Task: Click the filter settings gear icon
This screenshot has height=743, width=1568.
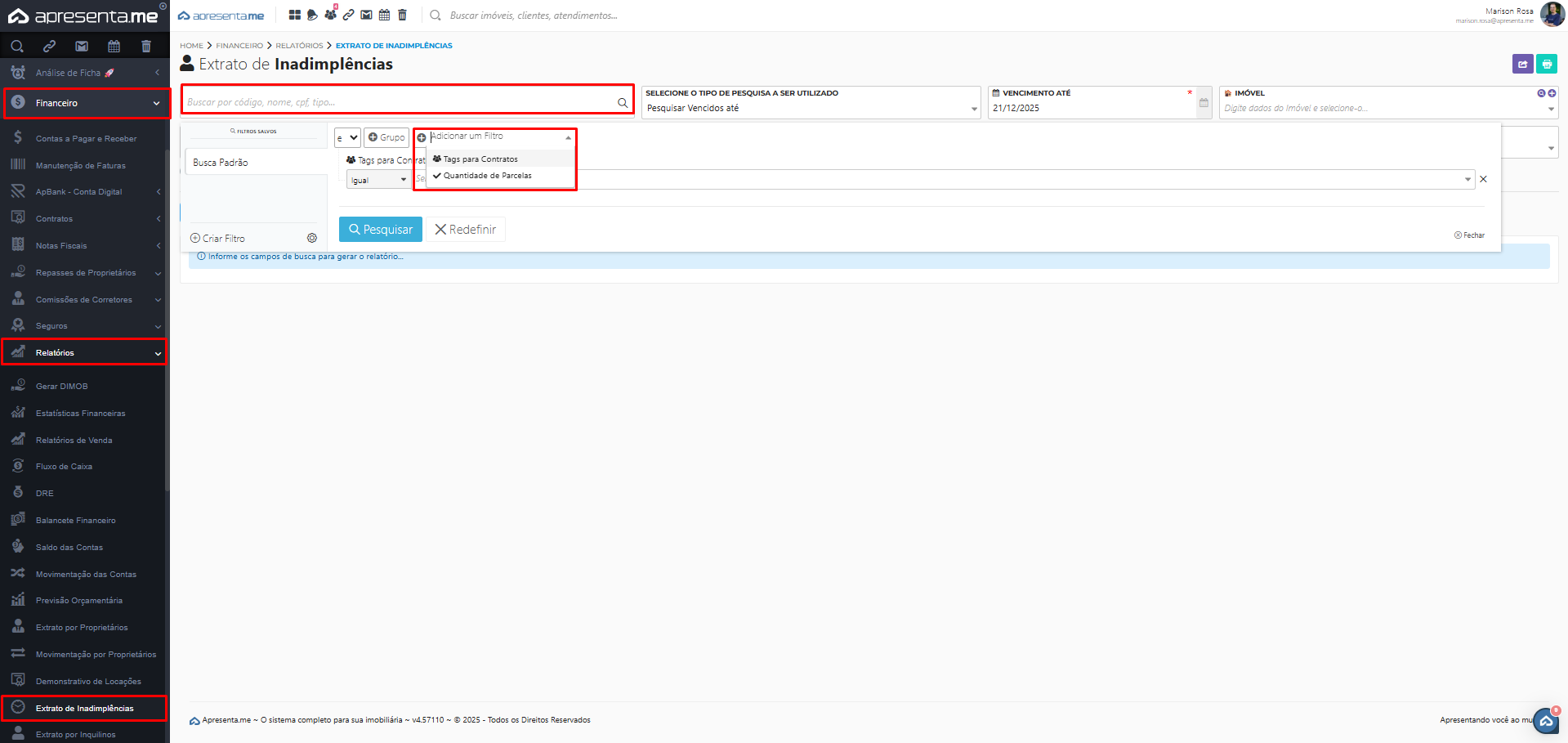Action: click(312, 238)
